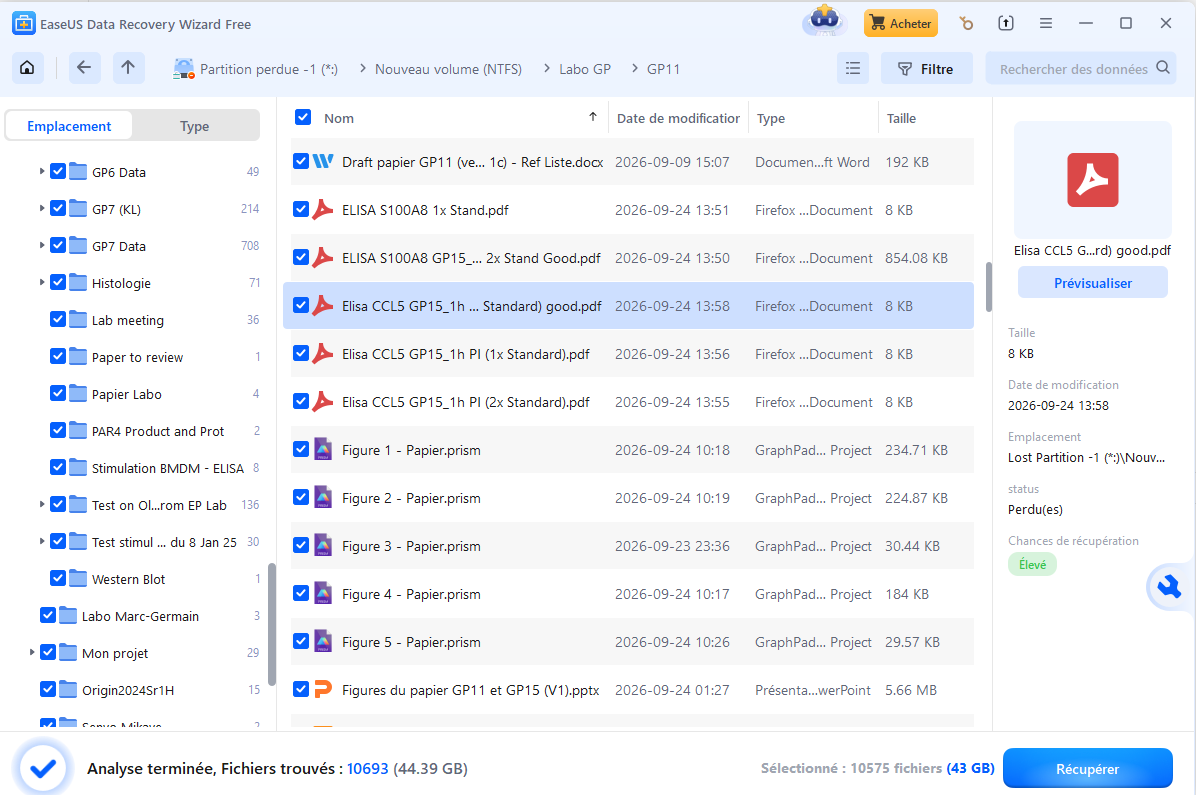This screenshot has width=1196, height=795.
Task: Uncheck the Western Blot folder checkbox
Action: (x=58, y=578)
